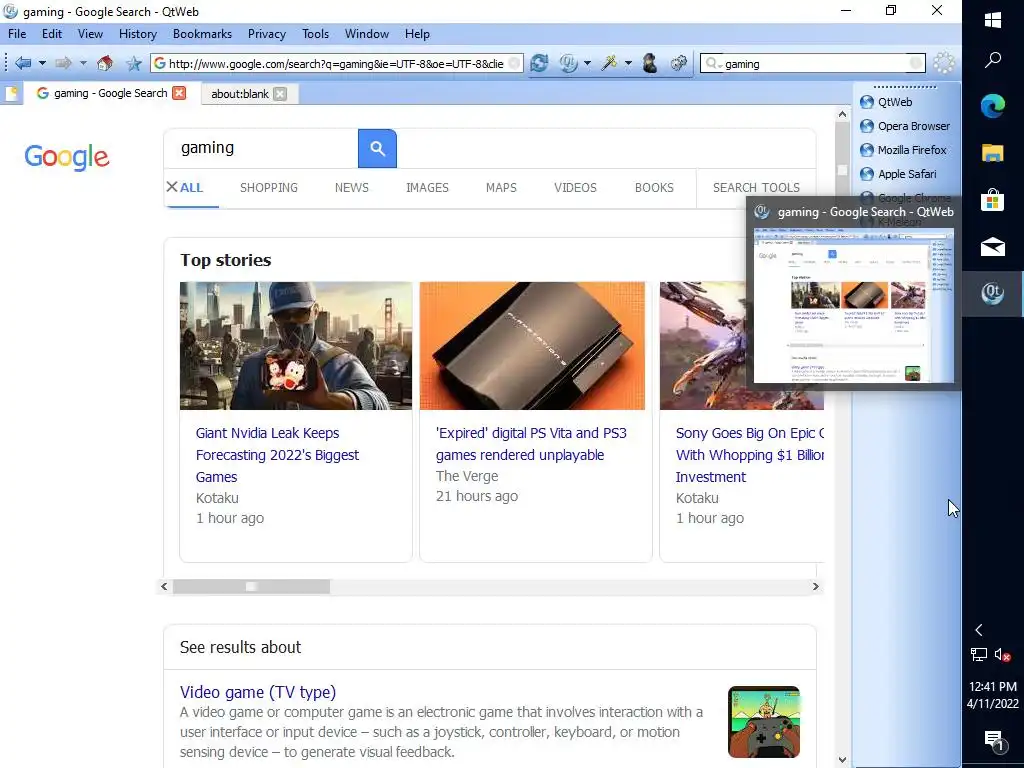The image size is (1024, 768).
Task: Open the Window menu
Action: tap(366, 34)
